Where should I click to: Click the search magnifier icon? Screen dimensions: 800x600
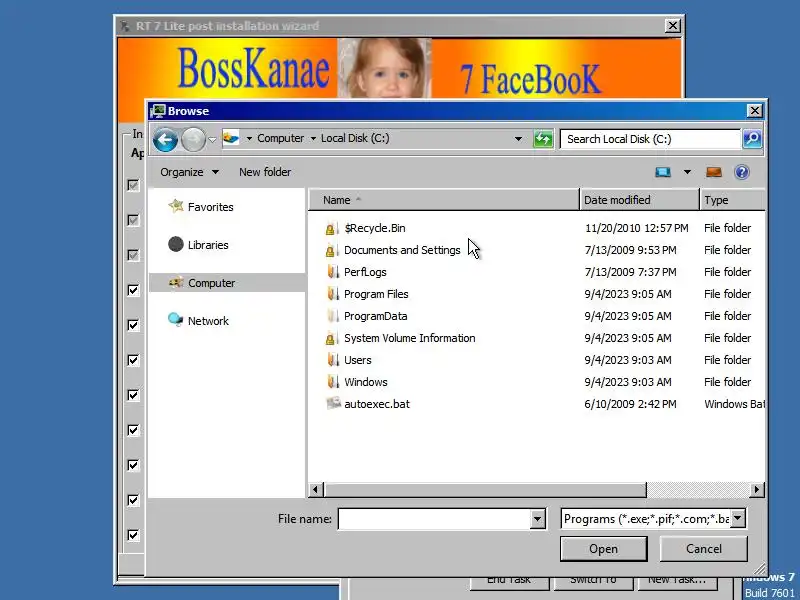pos(752,139)
